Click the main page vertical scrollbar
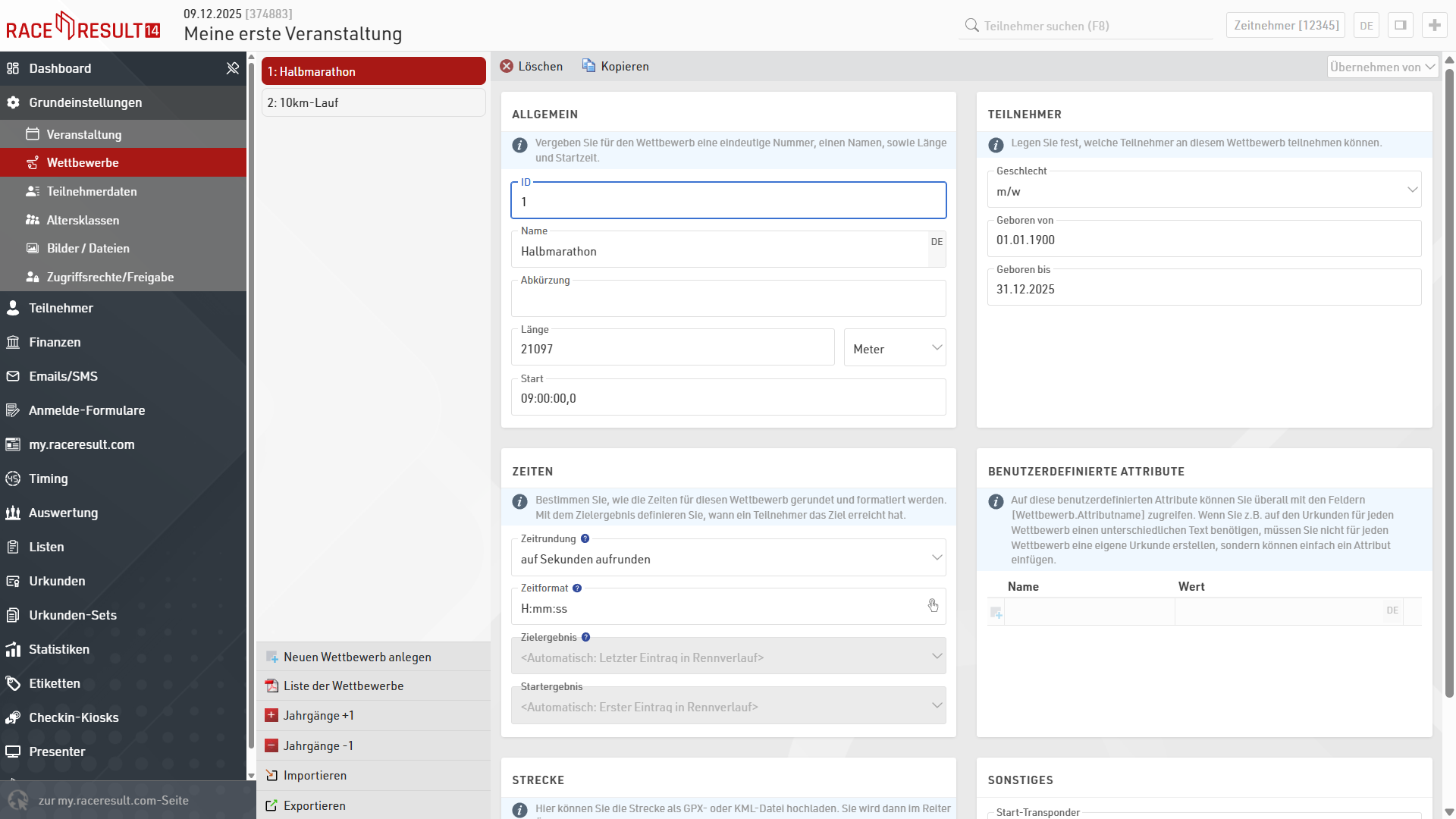 tap(1449, 379)
